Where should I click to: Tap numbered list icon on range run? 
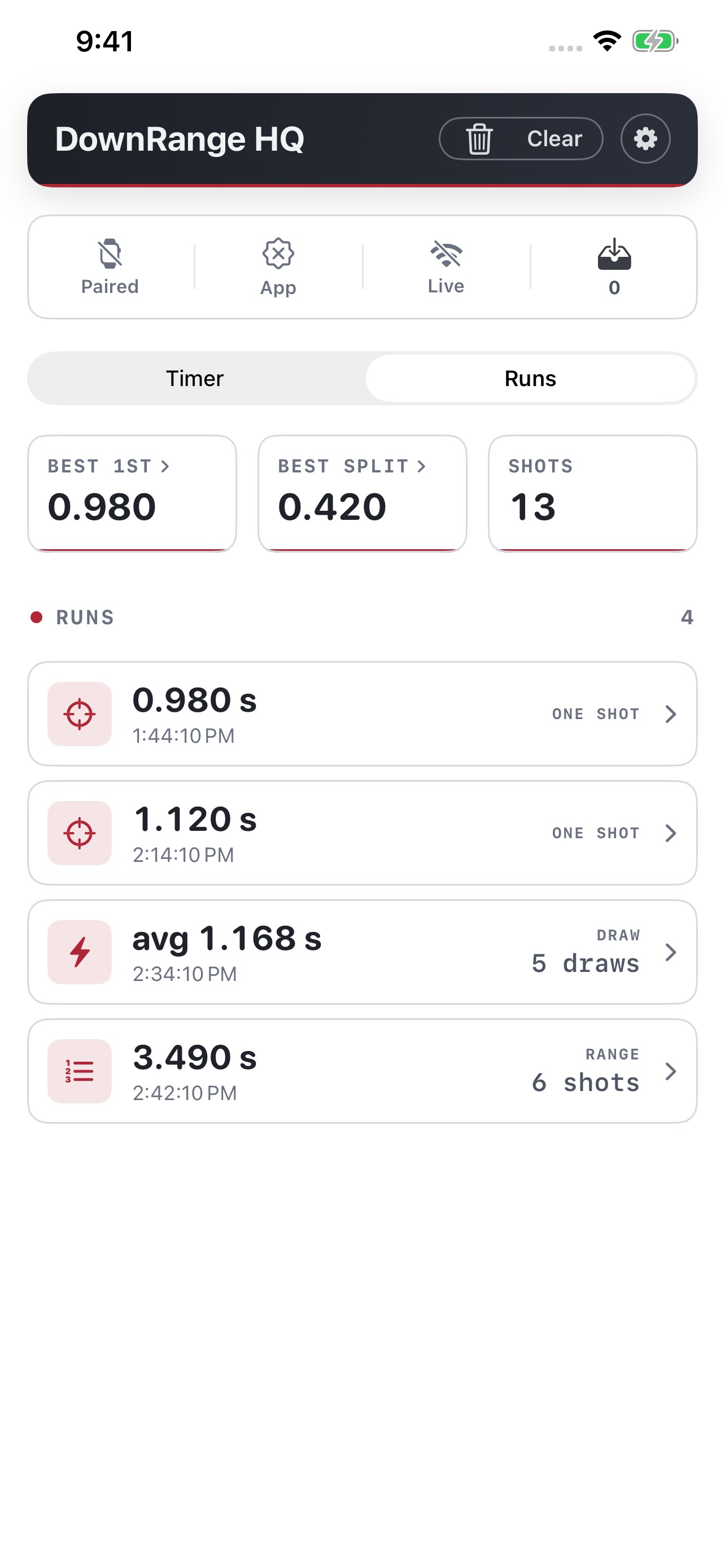(80, 1071)
